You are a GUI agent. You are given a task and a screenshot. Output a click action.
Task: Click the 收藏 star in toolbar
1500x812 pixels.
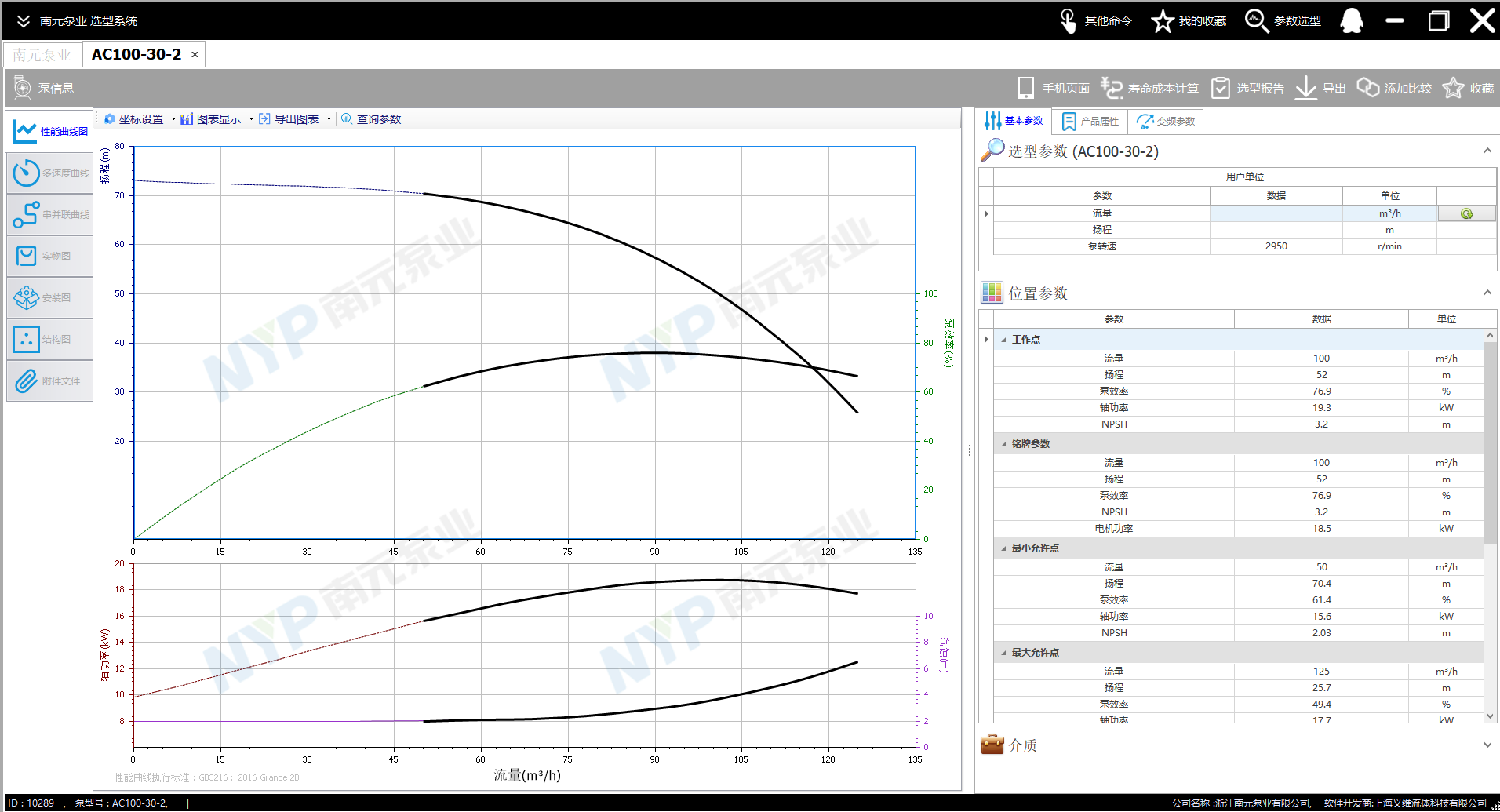[x=1453, y=88]
